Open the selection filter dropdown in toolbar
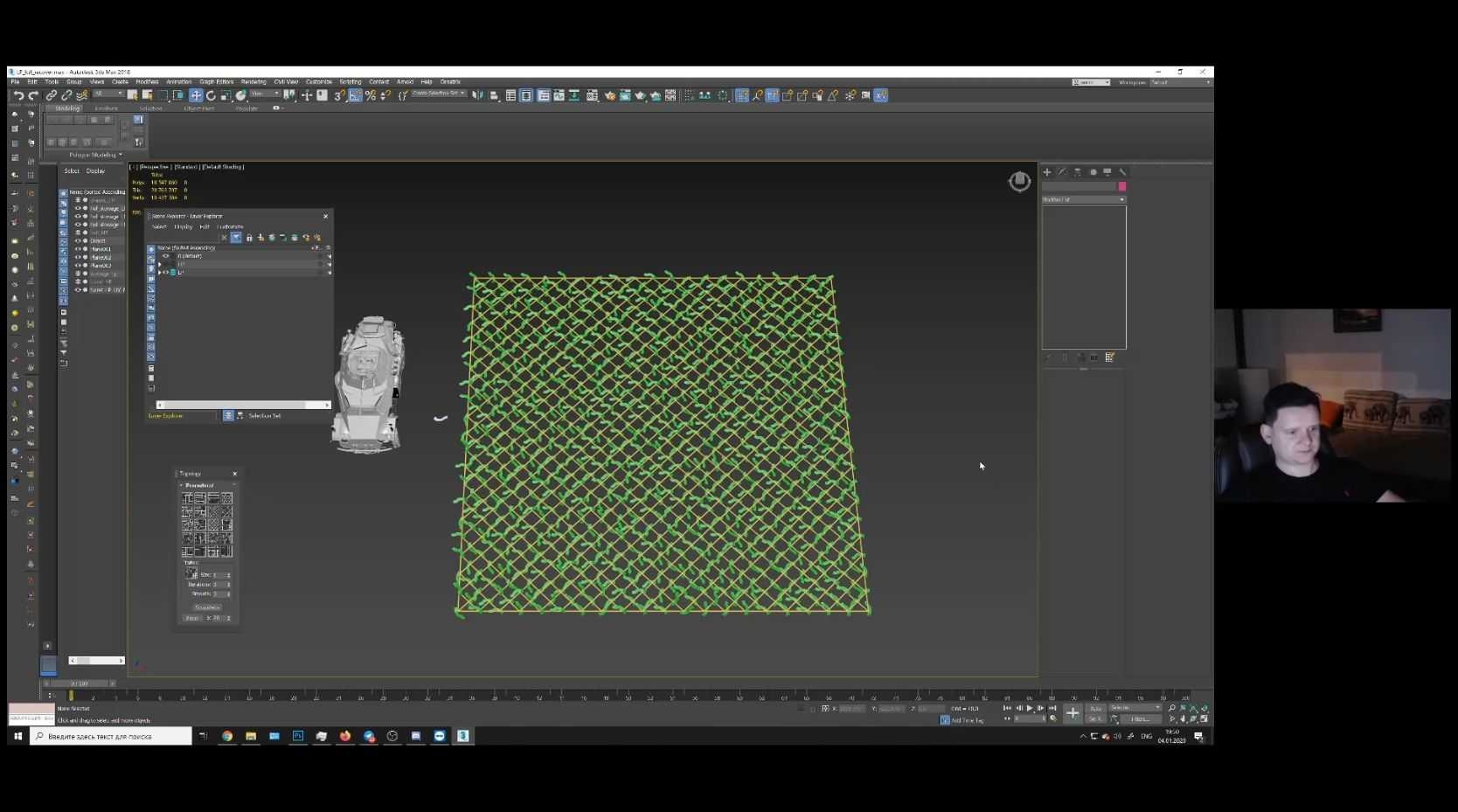This screenshot has height=812, width=1458. [109, 94]
